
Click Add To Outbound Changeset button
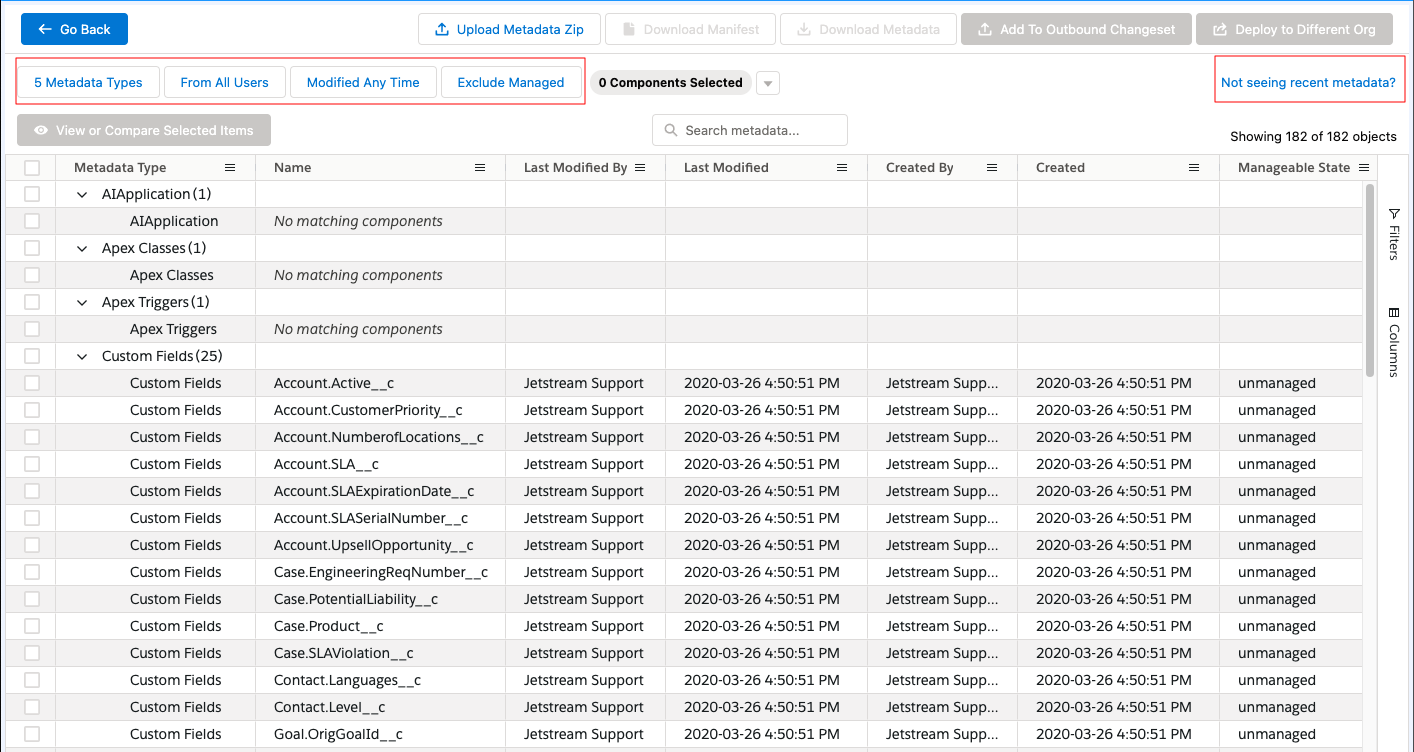[1076, 29]
